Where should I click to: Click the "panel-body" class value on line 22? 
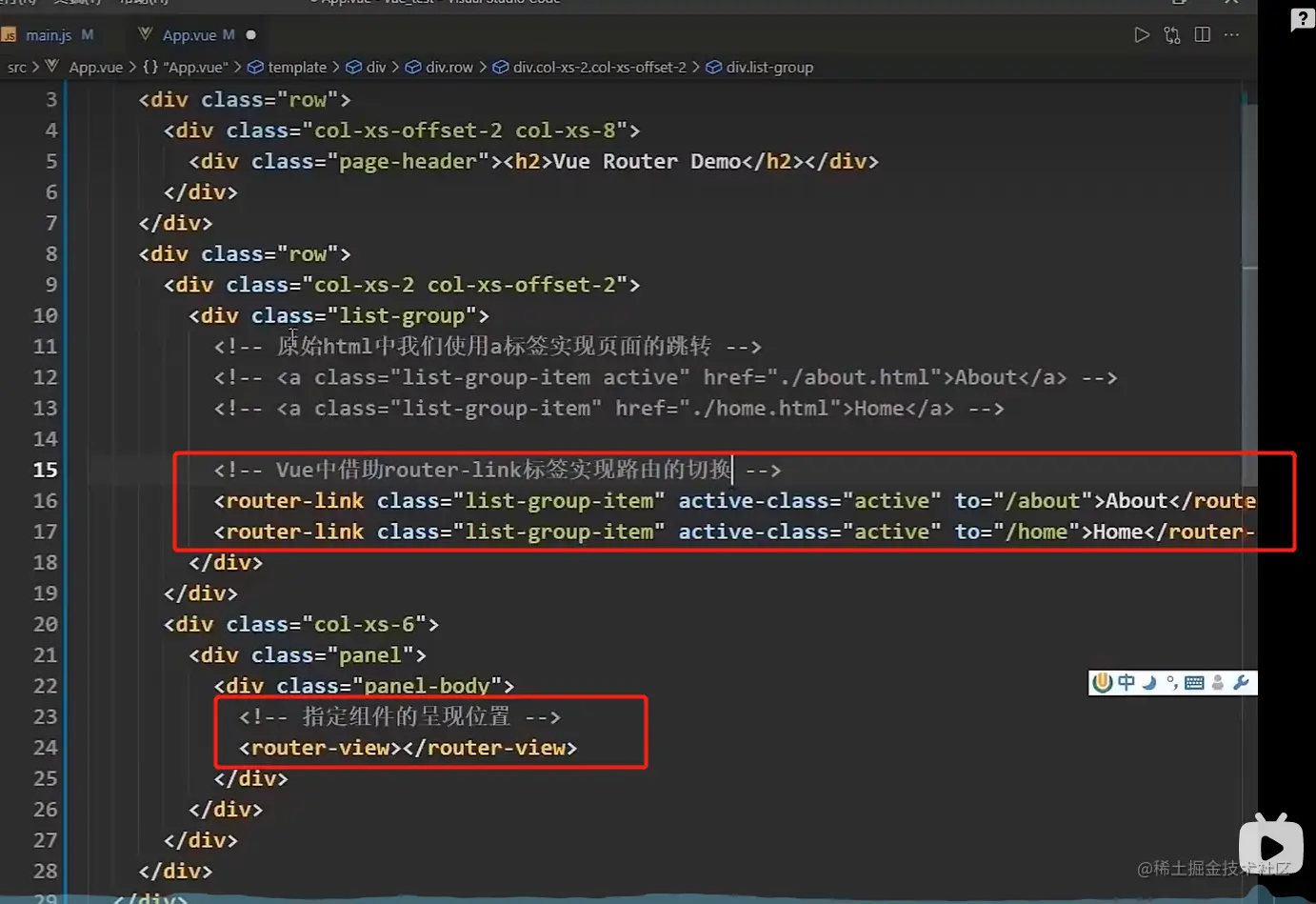[427, 686]
